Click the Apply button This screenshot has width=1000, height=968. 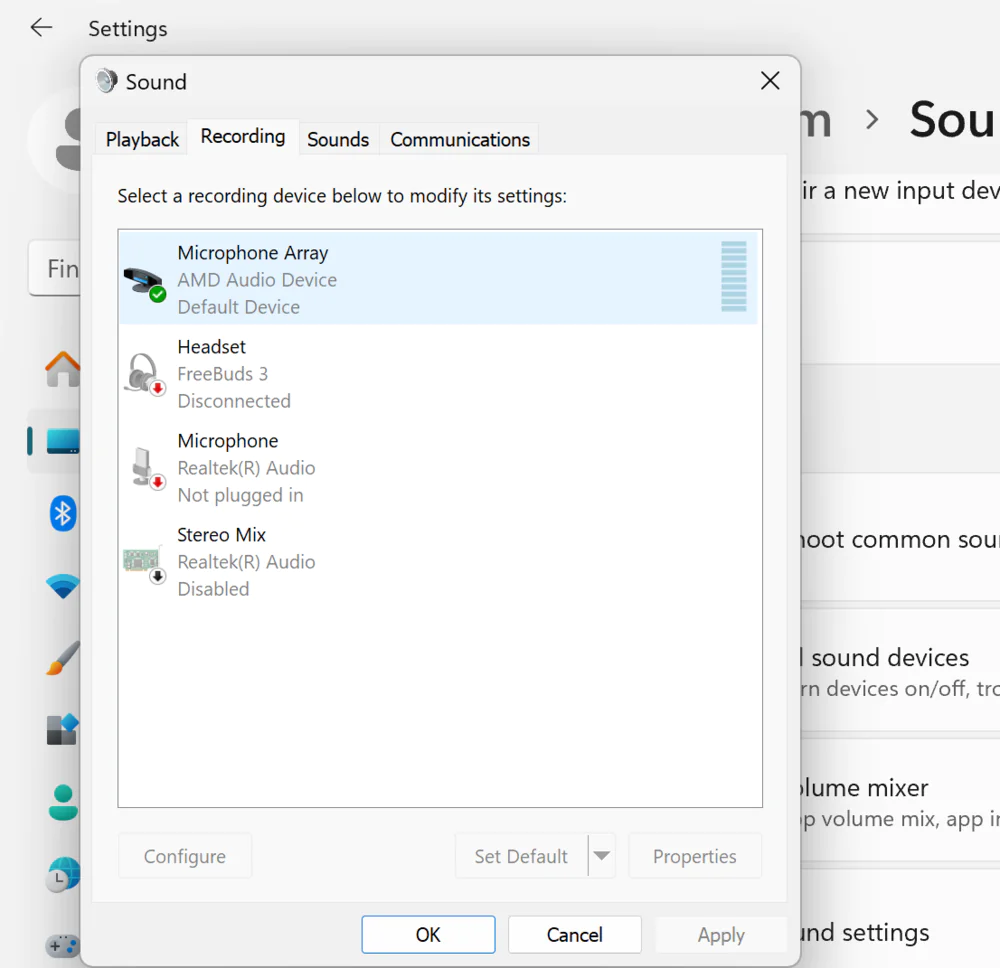tap(721, 934)
